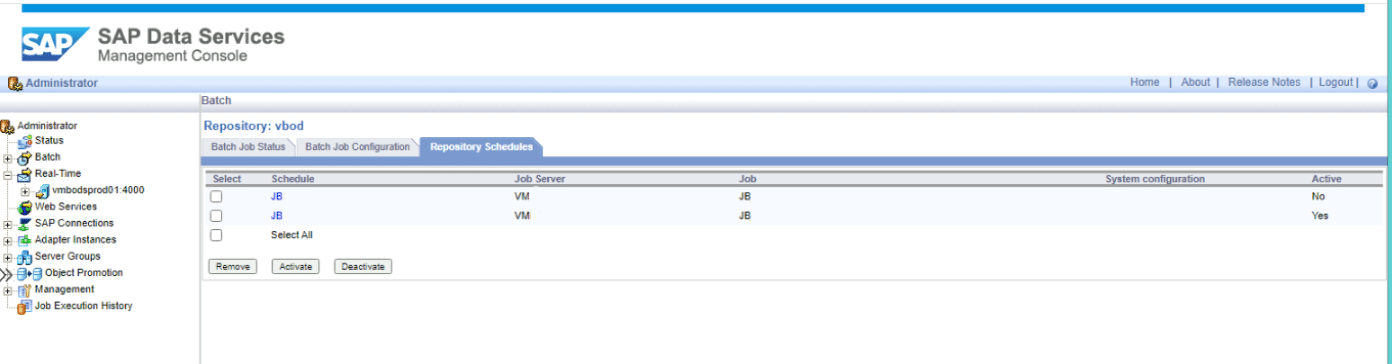Screen dimensions: 1392x364
Task: Open the JB schedule link with Active Yes
Action: [277, 216]
